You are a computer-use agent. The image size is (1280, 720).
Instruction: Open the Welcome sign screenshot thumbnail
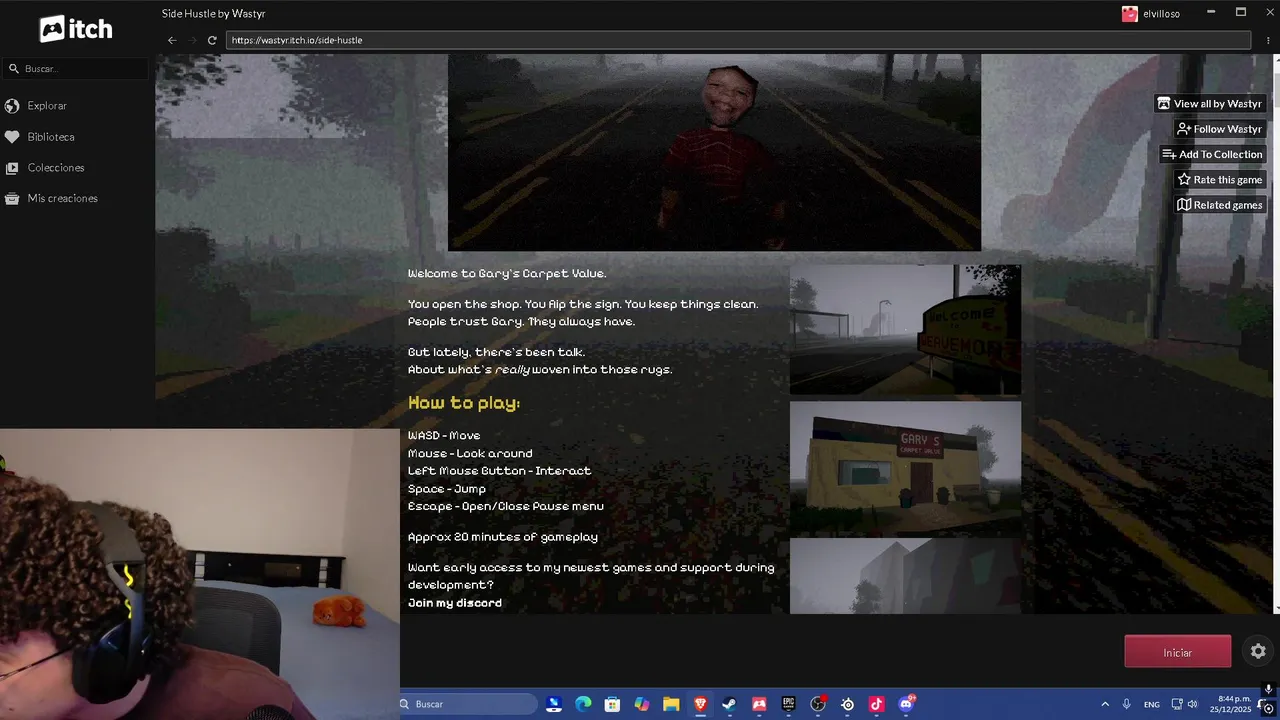click(x=905, y=330)
